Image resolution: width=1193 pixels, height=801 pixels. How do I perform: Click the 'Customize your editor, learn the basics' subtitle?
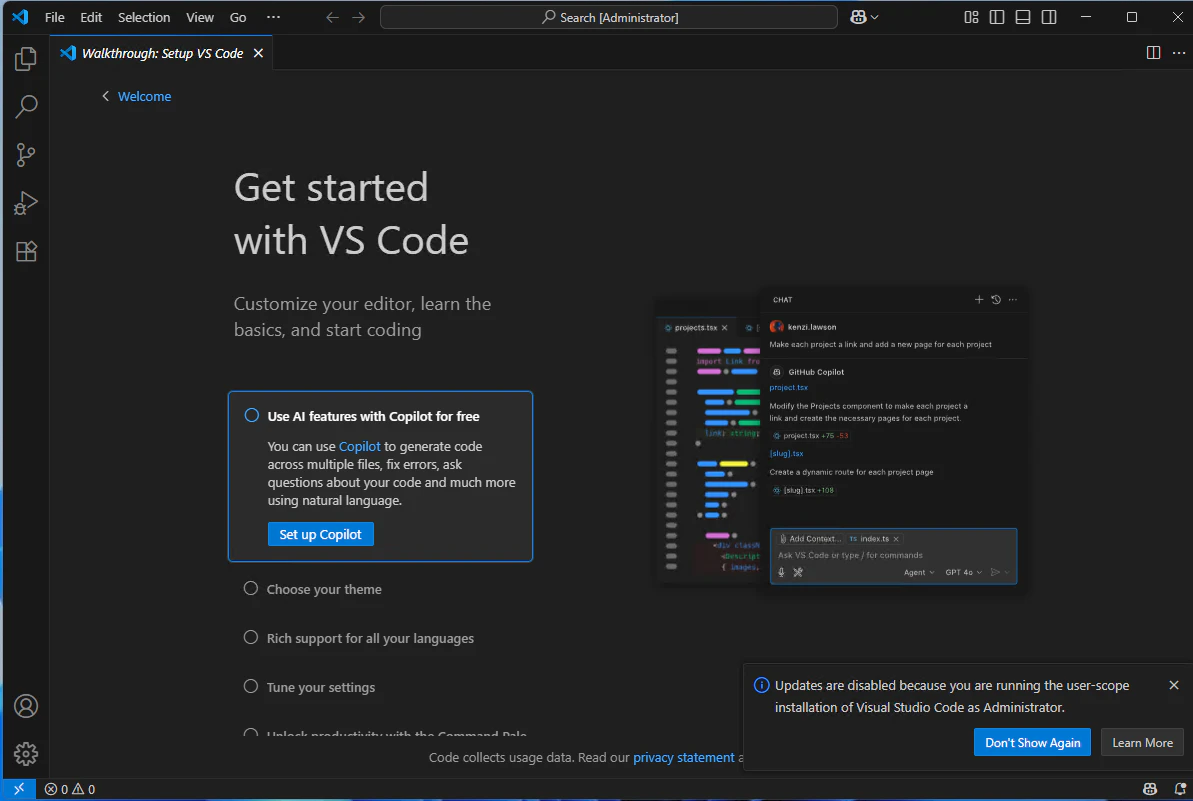click(362, 316)
